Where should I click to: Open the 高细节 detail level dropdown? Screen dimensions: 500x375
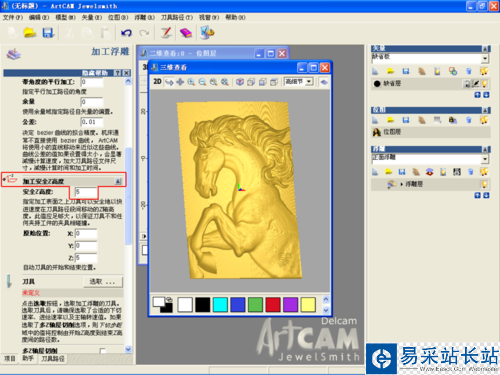pyautogui.click(x=309, y=82)
